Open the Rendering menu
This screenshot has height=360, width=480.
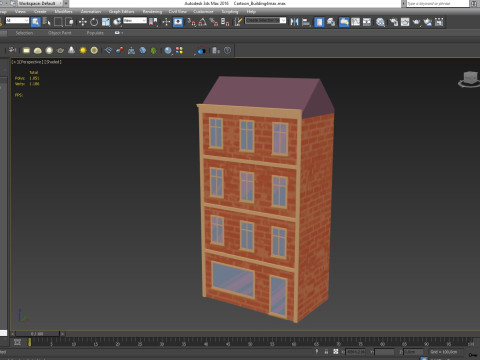[152, 12]
